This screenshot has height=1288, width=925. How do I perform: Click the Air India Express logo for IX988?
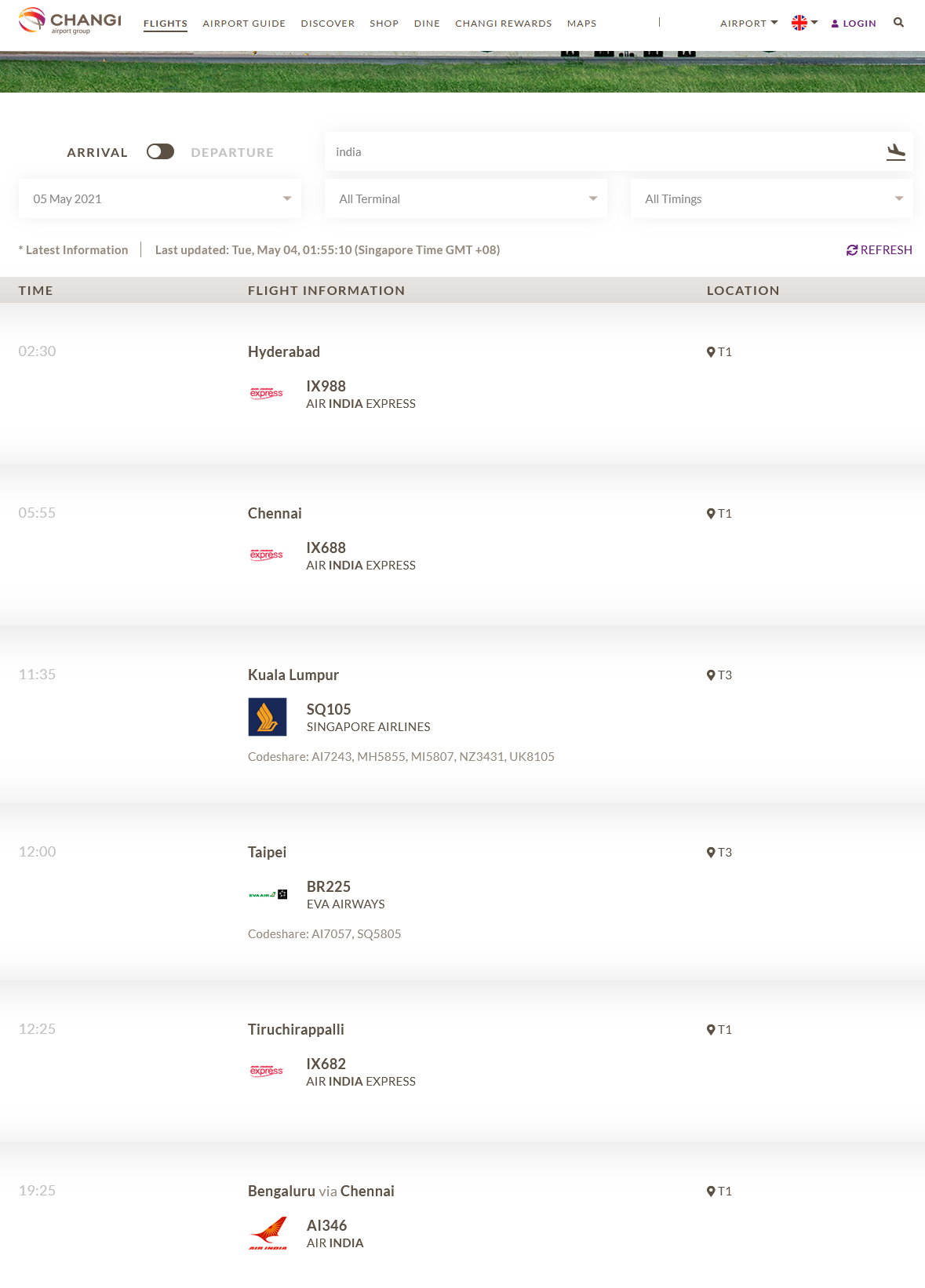267,394
